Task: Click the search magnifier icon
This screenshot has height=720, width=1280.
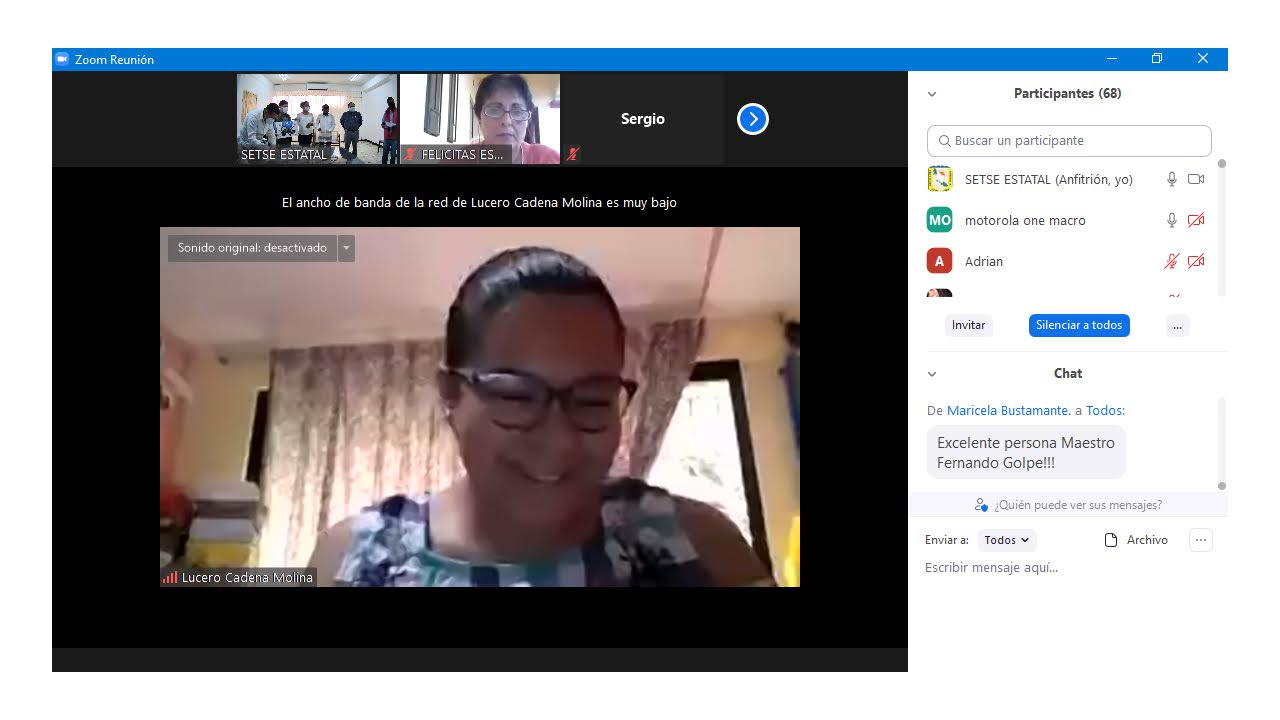Action: point(944,141)
